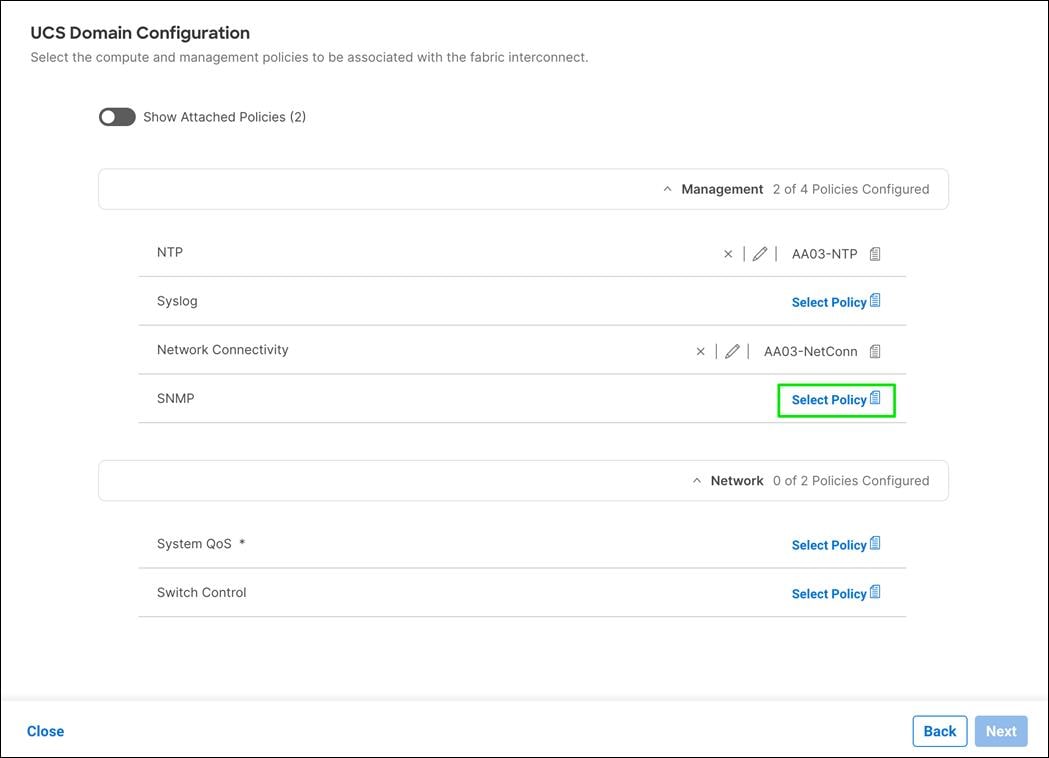Close the UCS Domain Configuration dialog

tap(45, 731)
